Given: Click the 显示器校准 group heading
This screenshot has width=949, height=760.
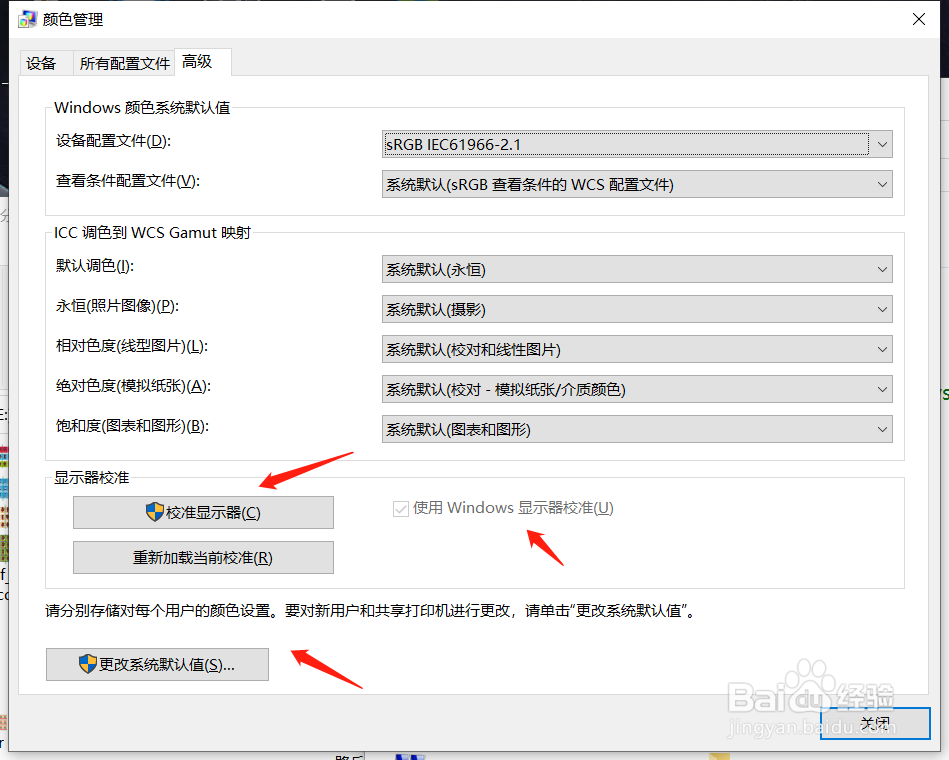Looking at the screenshot, I should (x=91, y=477).
